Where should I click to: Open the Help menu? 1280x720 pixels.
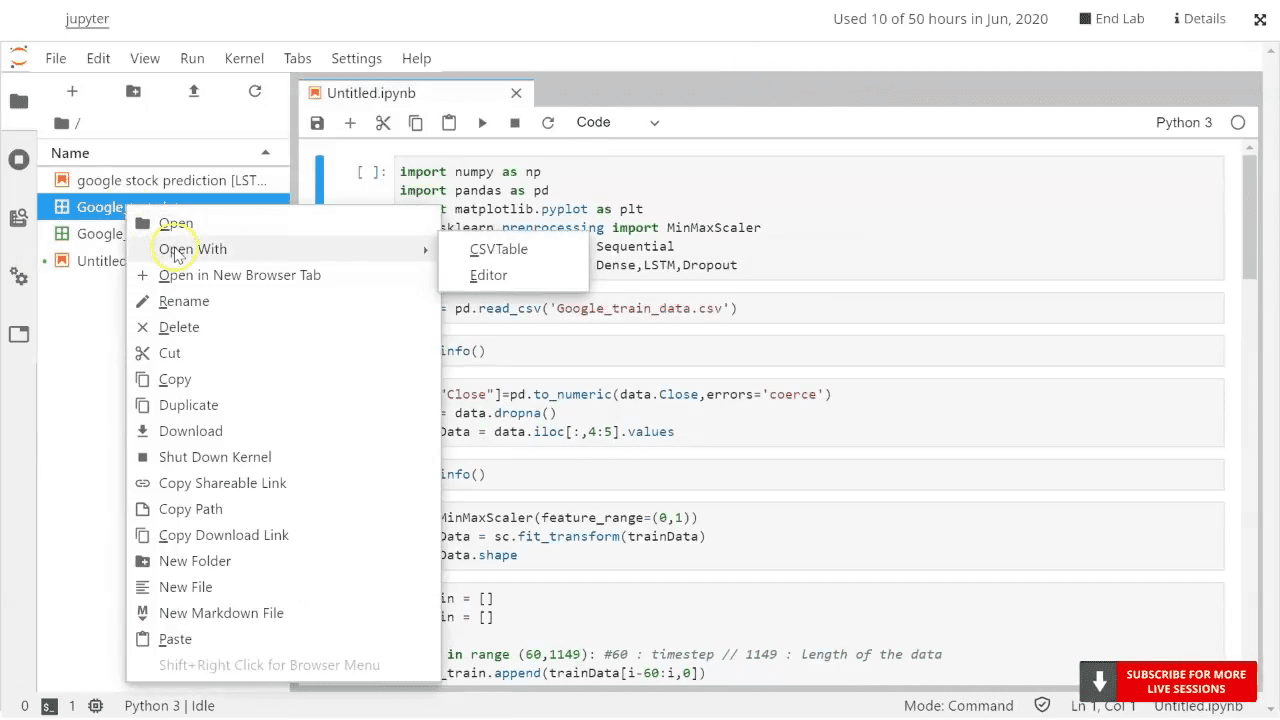click(416, 58)
